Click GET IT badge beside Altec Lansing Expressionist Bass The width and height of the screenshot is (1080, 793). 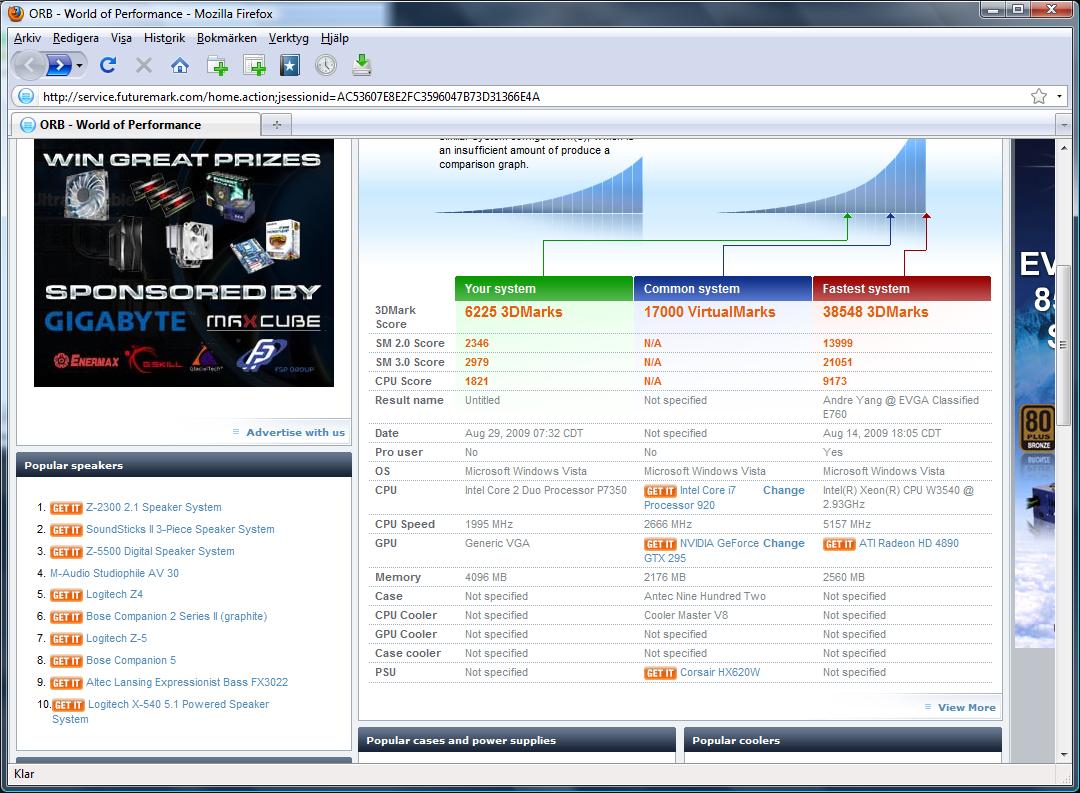tap(66, 683)
